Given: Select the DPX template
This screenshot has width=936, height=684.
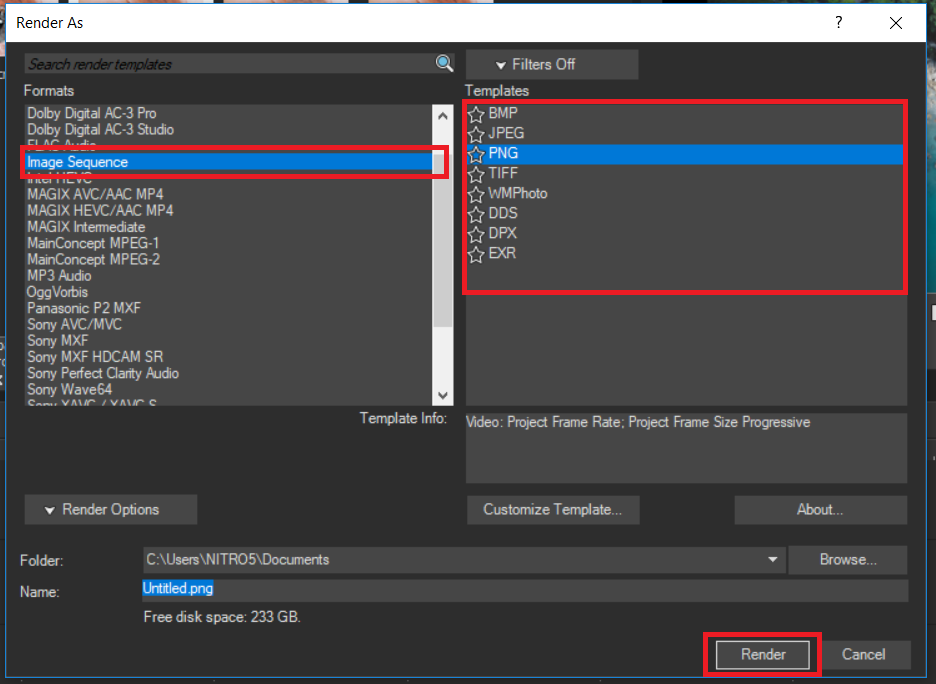Looking at the screenshot, I should pos(685,234).
